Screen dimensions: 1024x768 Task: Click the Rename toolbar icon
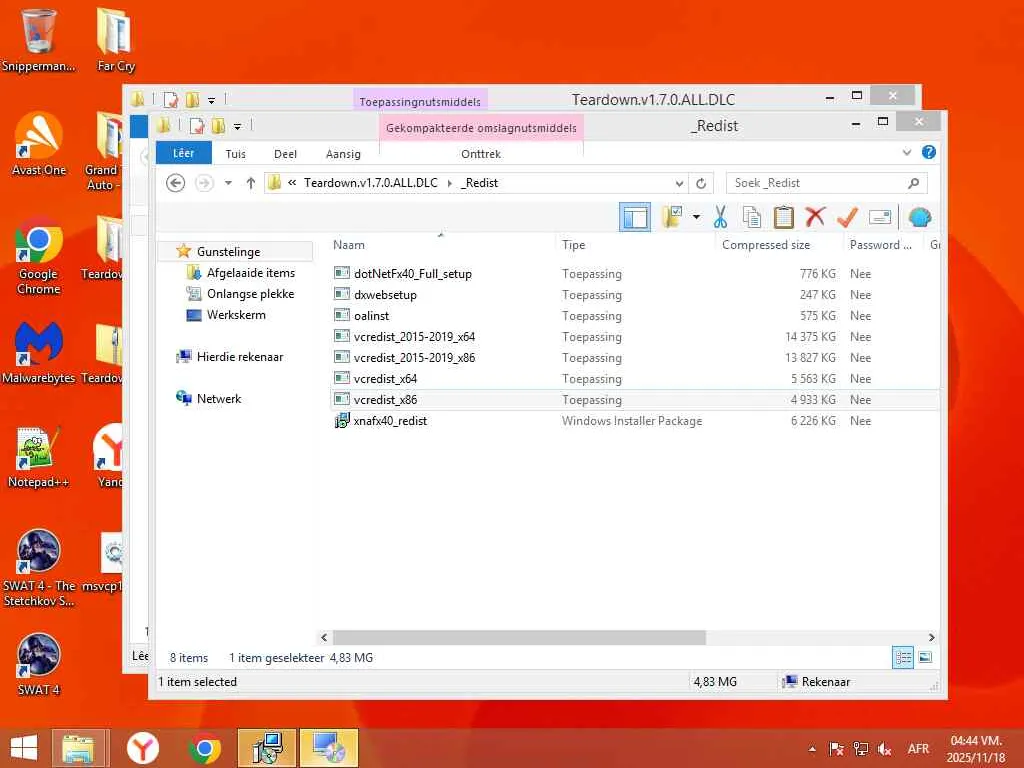tap(880, 217)
